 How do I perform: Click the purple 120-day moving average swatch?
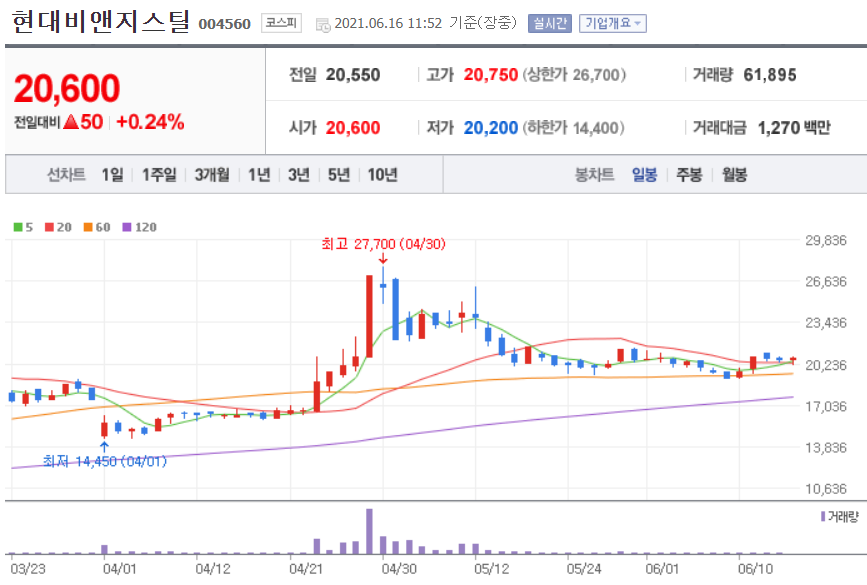pos(127,227)
